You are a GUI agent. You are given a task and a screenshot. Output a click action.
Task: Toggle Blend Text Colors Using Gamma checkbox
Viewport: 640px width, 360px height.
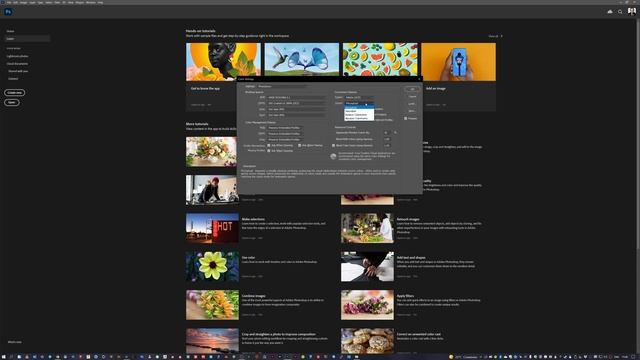tap(333, 145)
